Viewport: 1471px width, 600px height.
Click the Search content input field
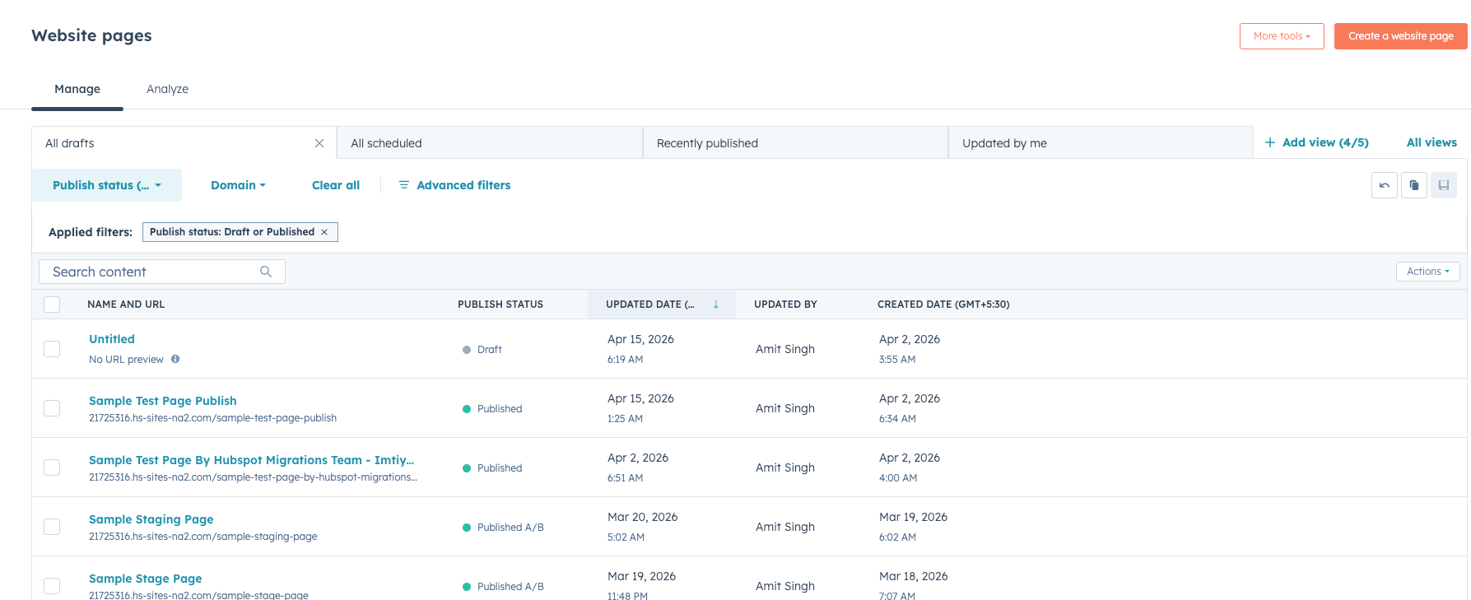click(162, 271)
